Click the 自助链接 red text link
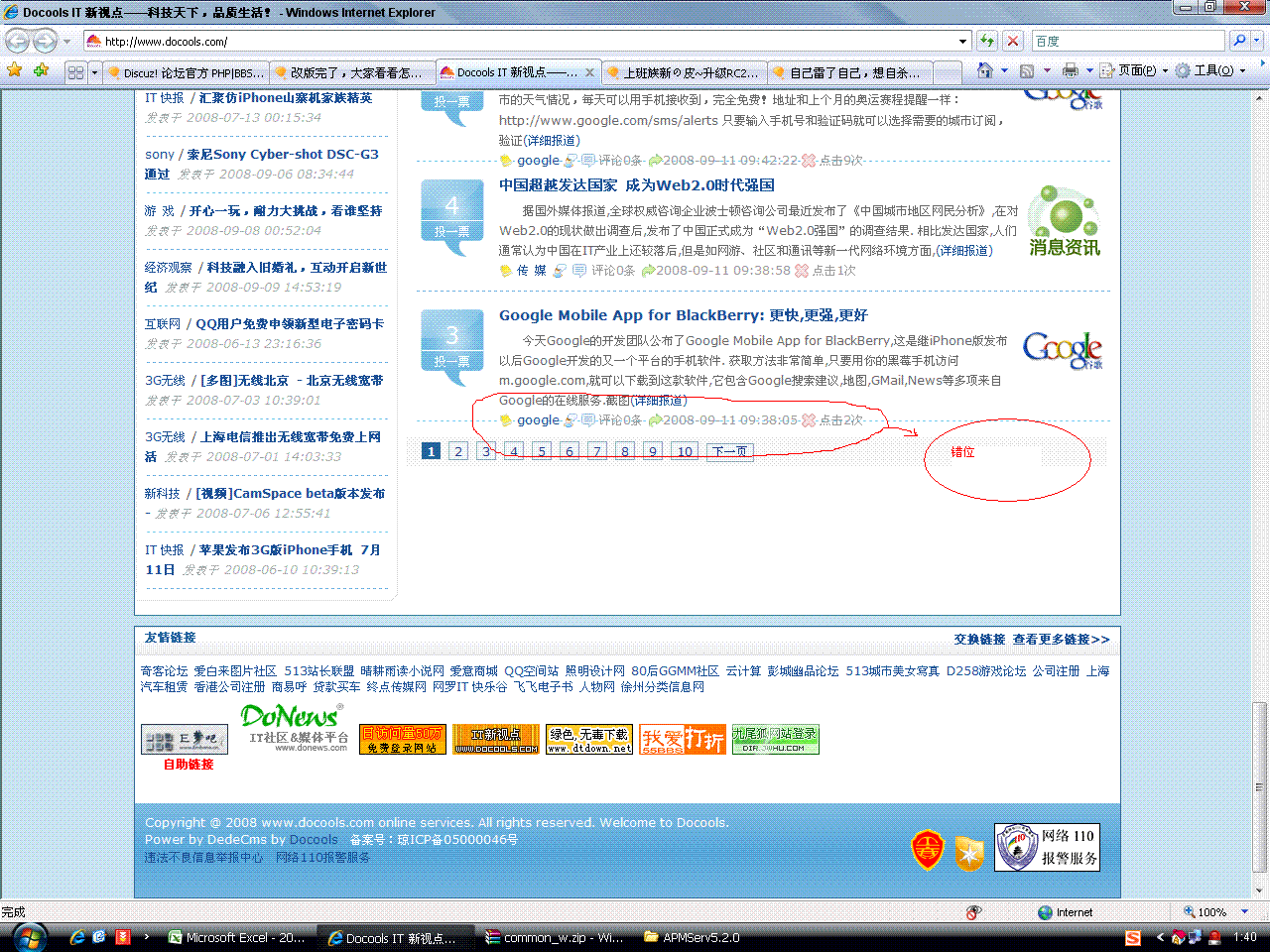1270x952 pixels. click(189, 765)
